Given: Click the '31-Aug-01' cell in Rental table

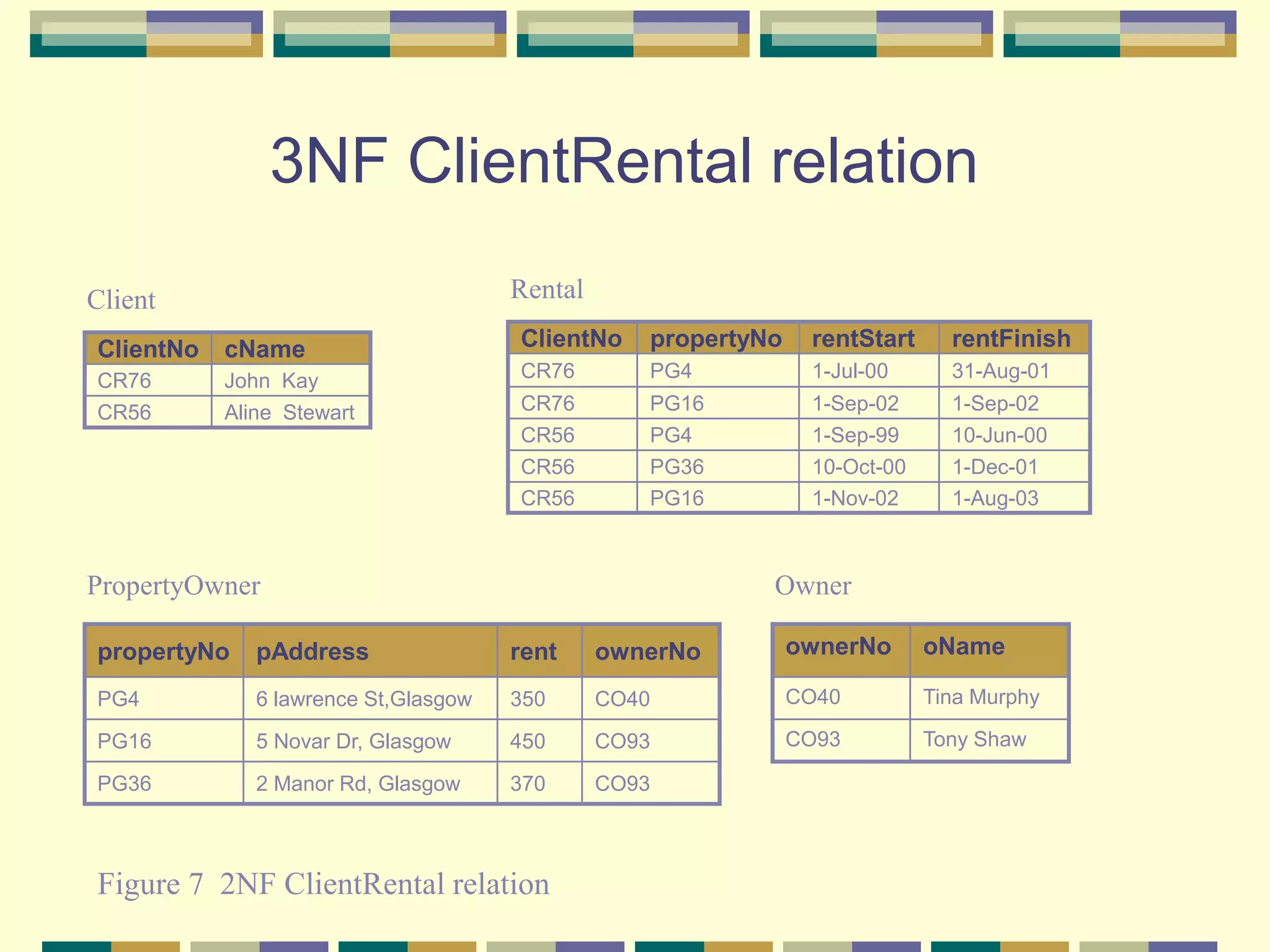Looking at the screenshot, I should tap(1000, 371).
